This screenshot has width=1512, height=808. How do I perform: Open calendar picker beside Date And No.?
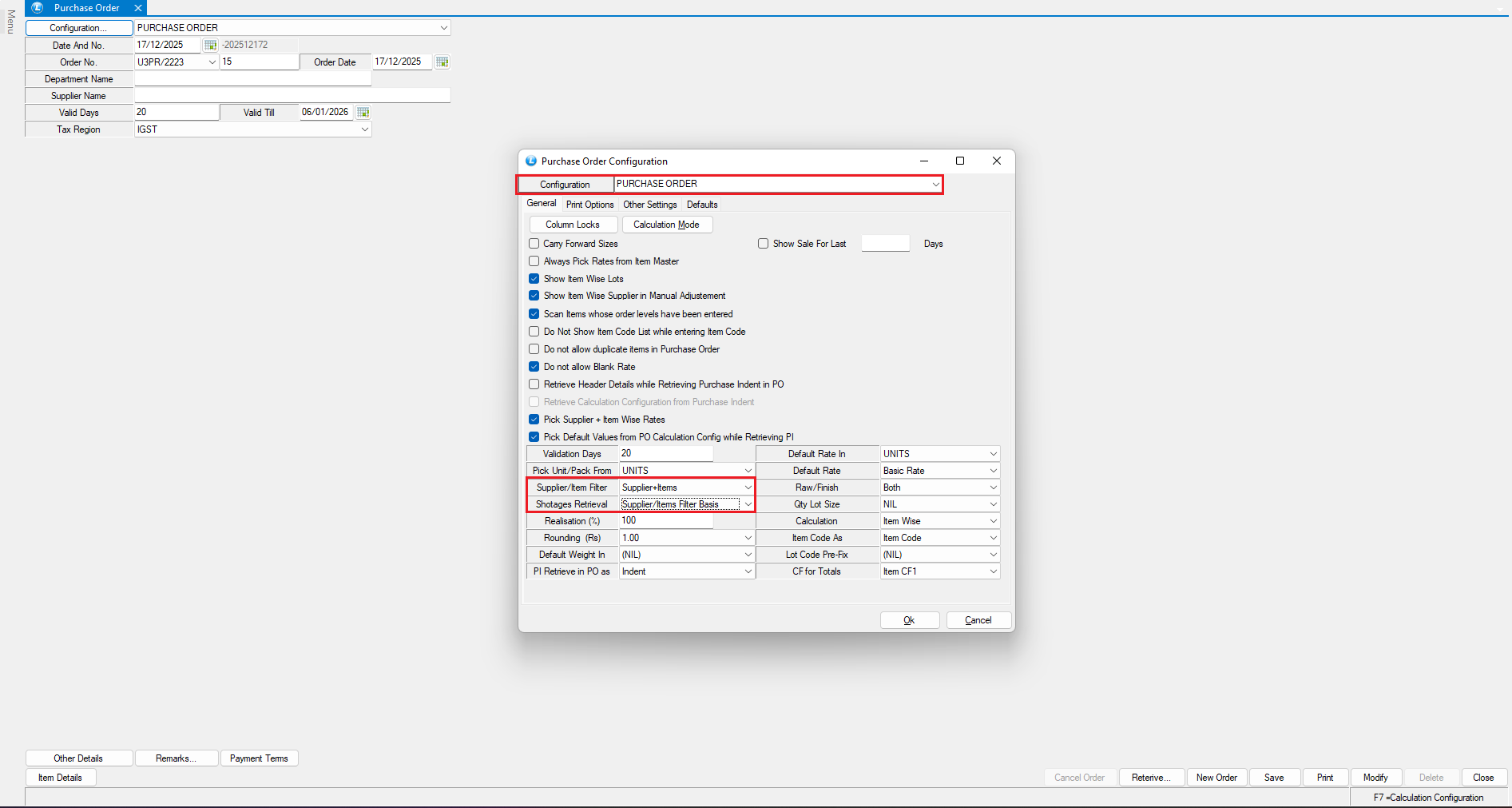pyautogui.click(x=210, y=45)
